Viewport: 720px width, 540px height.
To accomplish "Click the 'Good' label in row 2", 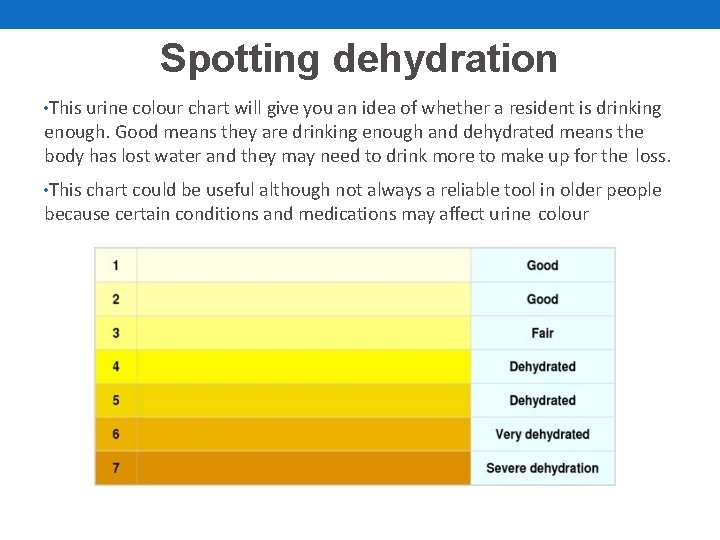I will (542, 299).
